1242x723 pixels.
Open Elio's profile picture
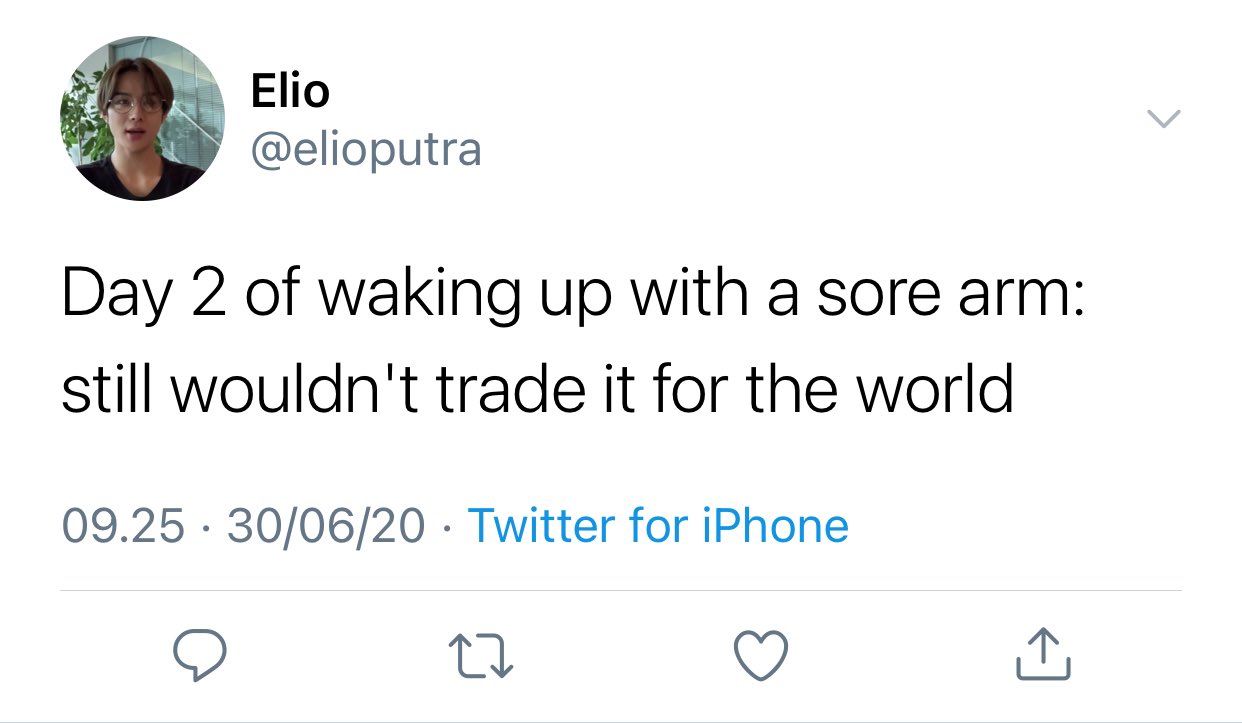142,118
